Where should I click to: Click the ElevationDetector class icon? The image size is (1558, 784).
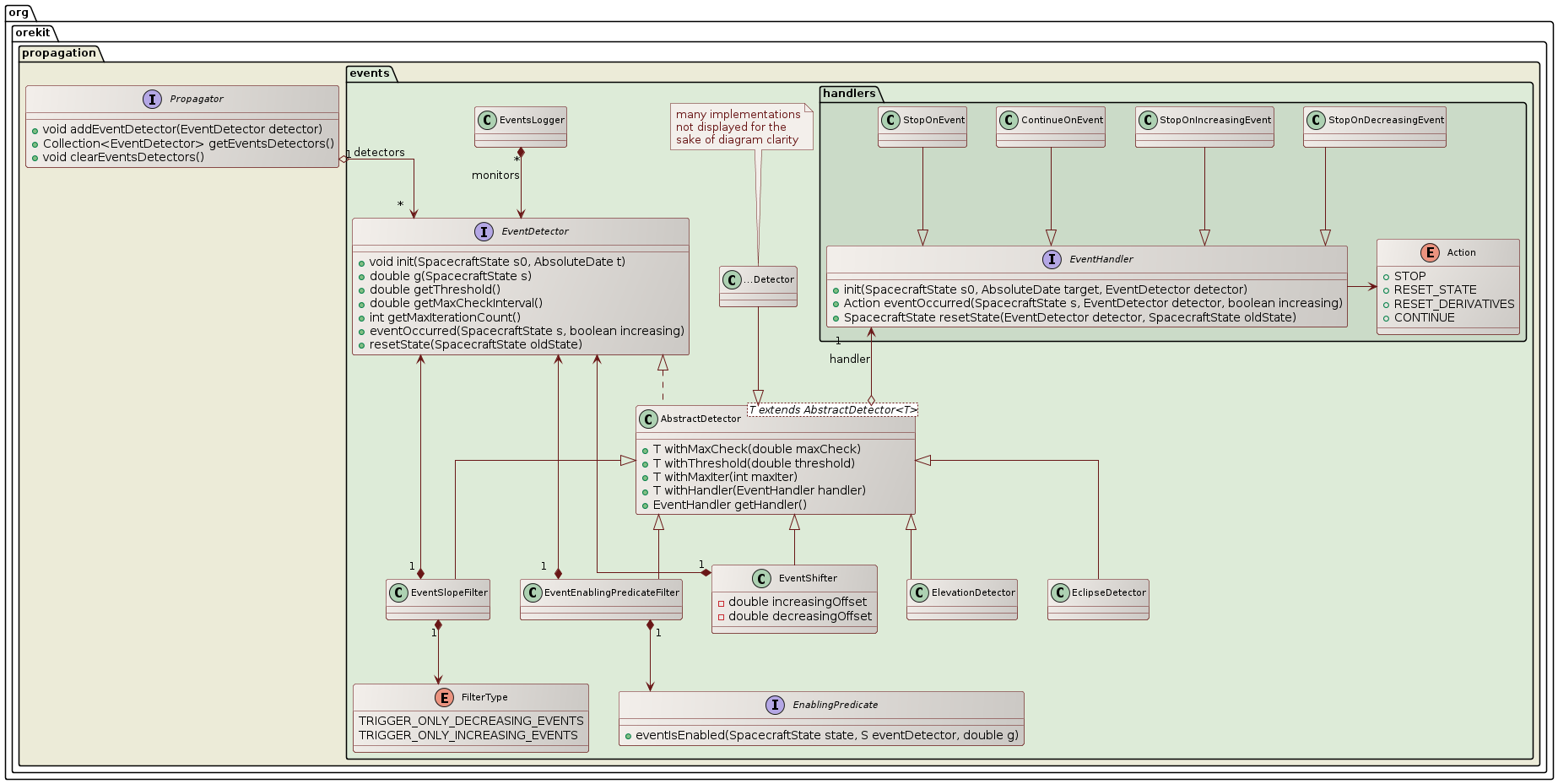click(x=920, y=592)
